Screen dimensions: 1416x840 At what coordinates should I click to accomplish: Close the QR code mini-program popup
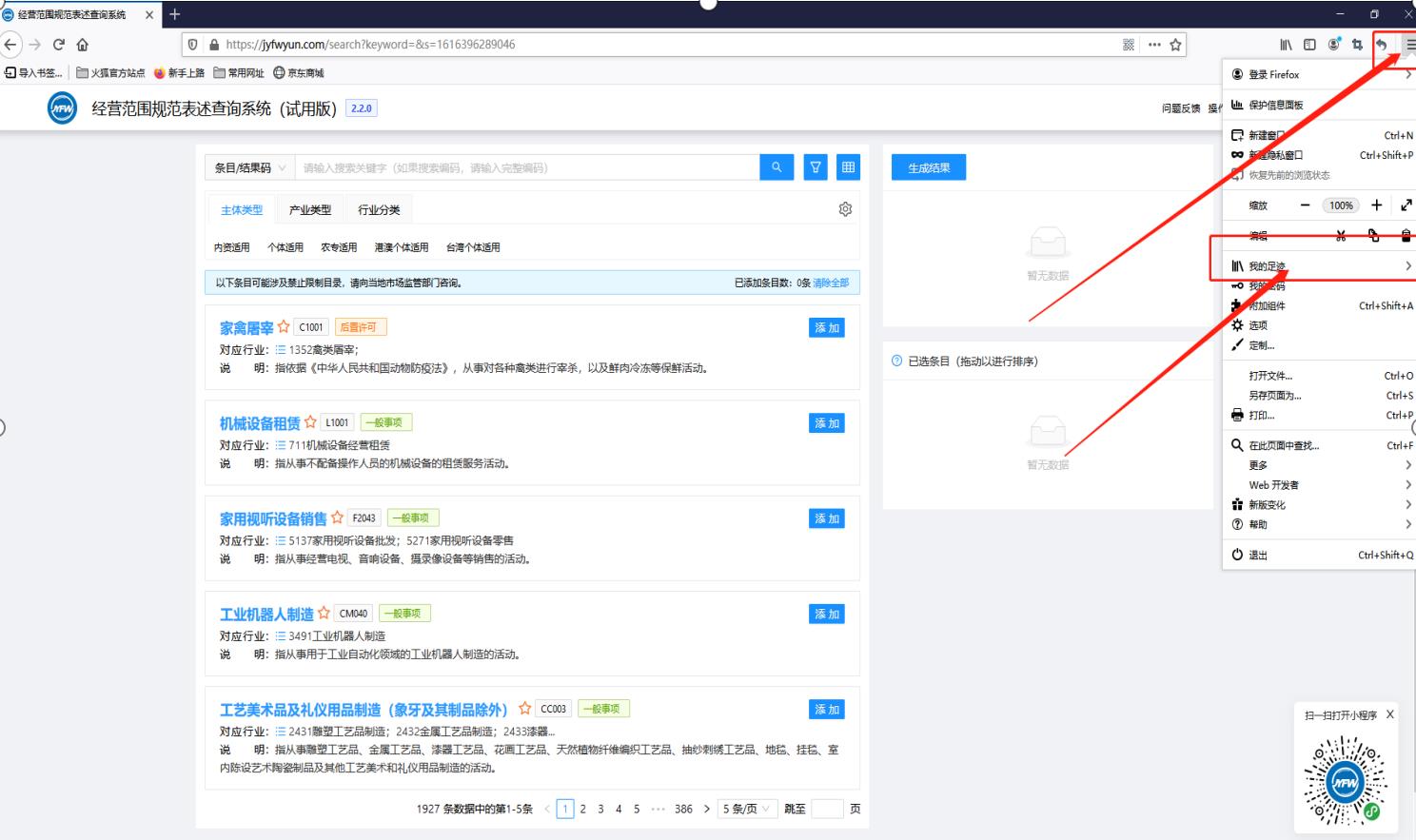[x=1390, y=714]
